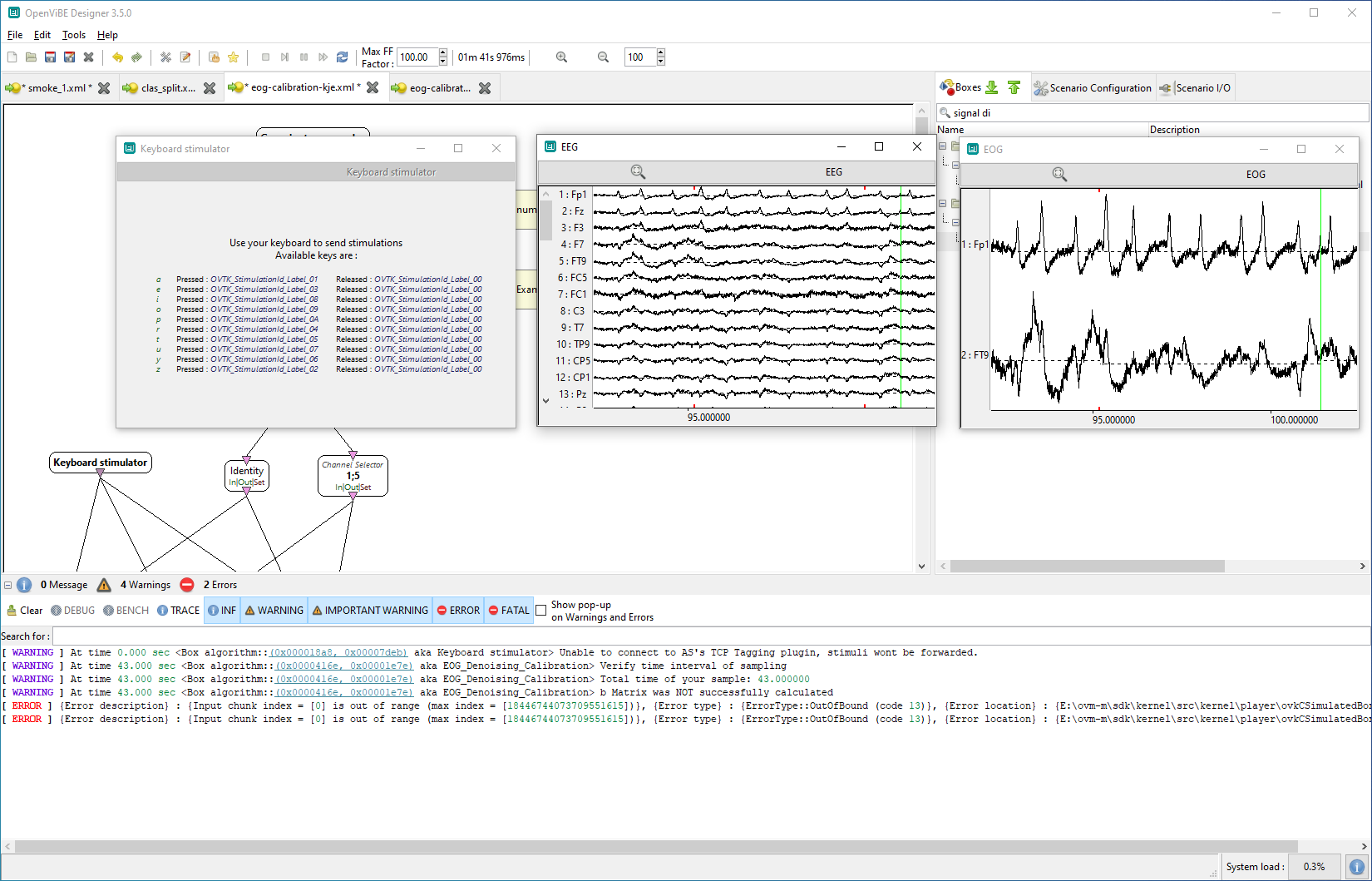The width and height of the screenshot is (1372, 881).
Task: Zoom in on the scenario canvas
Action: tap(561, 57)
